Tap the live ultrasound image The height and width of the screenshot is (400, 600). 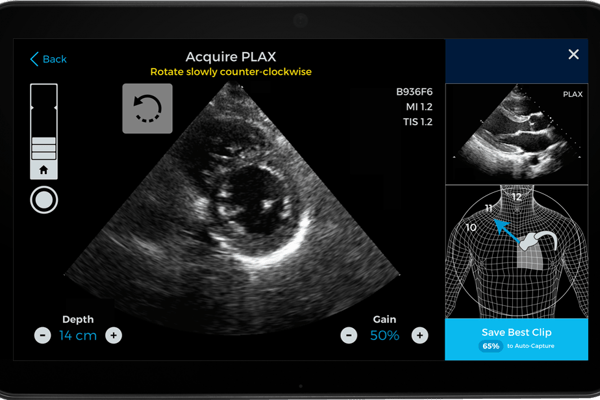[x=250, y=200]
